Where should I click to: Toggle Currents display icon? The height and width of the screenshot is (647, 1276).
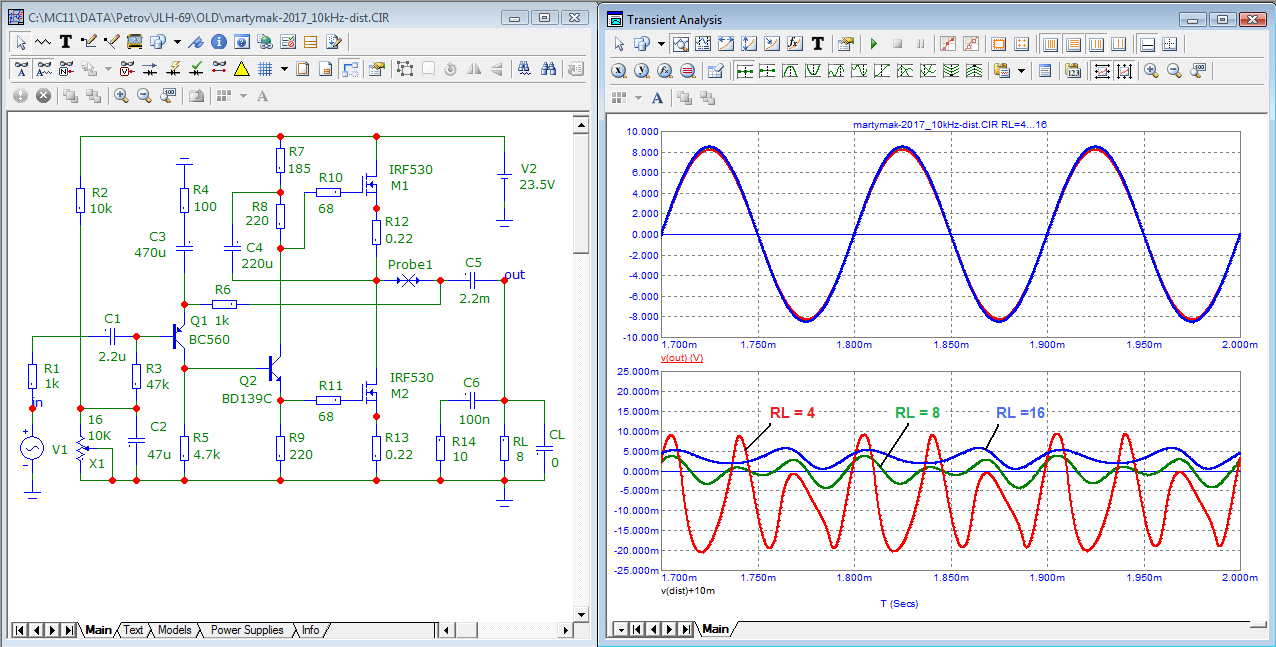coord(149,69)
